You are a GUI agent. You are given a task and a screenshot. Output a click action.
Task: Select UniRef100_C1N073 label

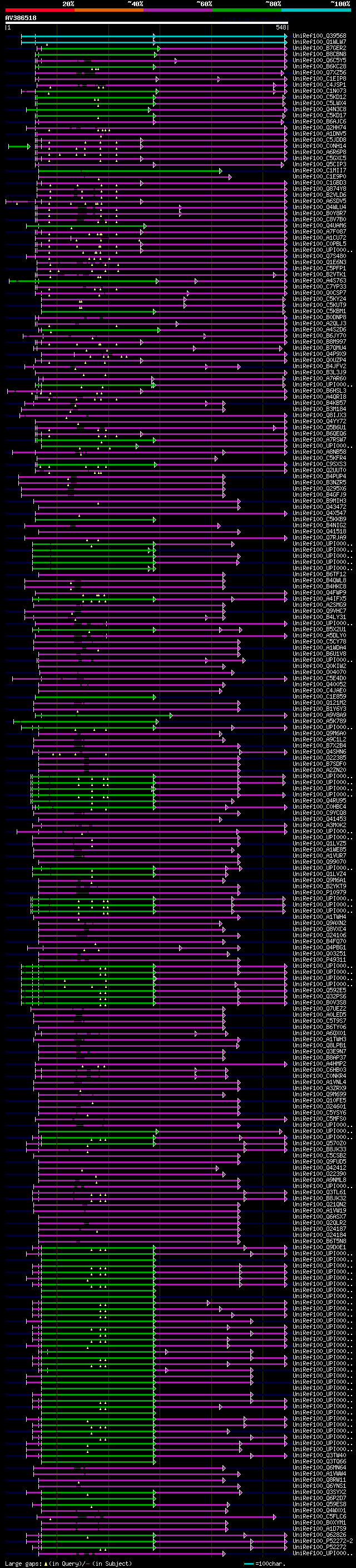(319, 91)
